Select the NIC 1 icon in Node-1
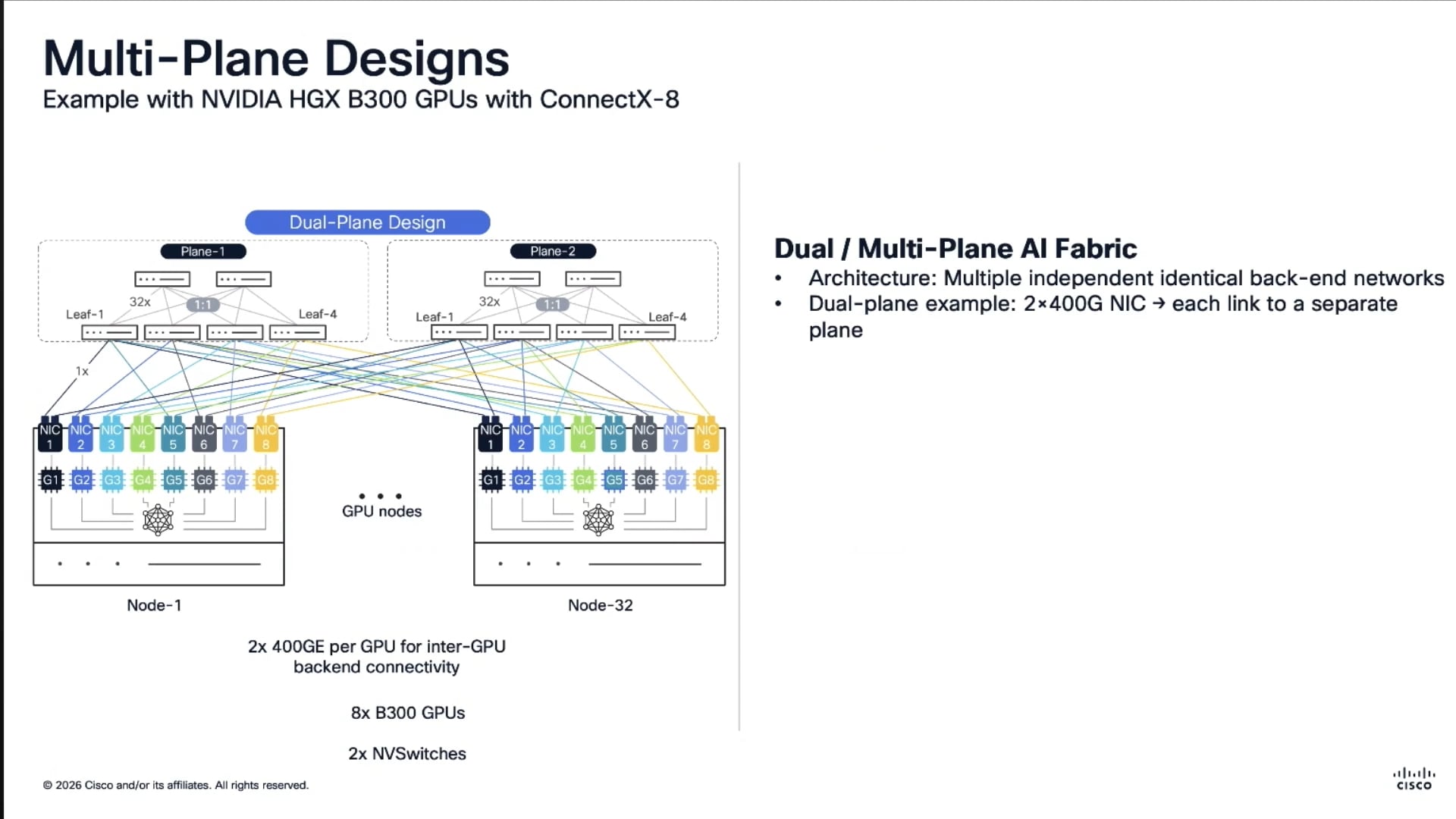The image size is (1456, 819). click(50, 435)
